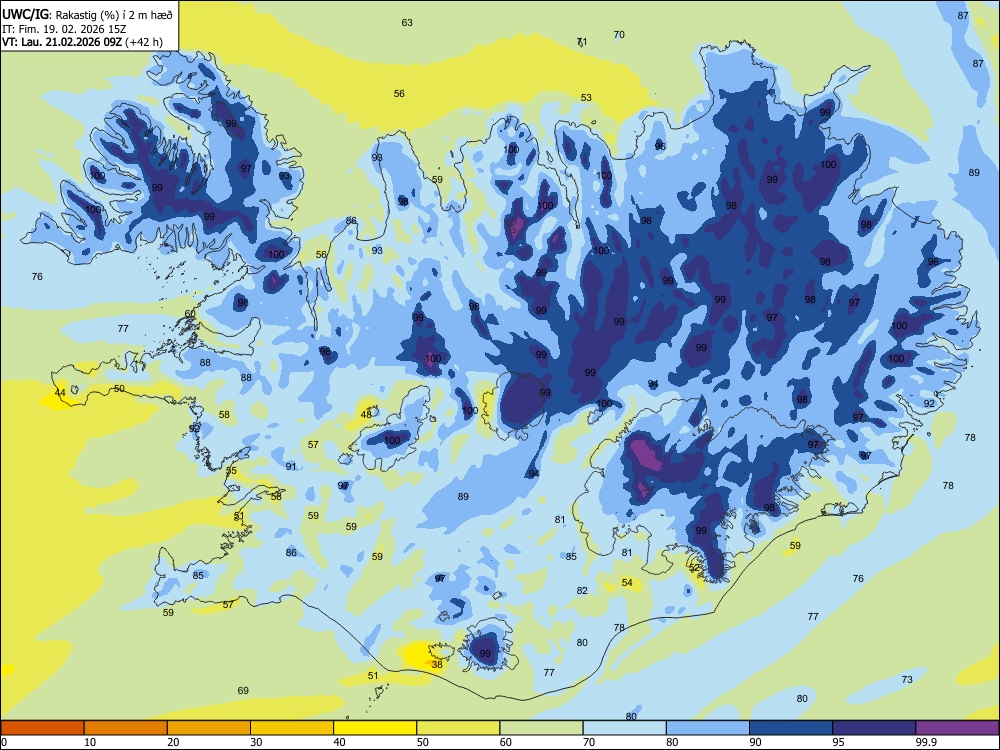Select the purple above-99.9 legend swatch
The height and width of the screenshot is (750, 1000).
(957, 728)
